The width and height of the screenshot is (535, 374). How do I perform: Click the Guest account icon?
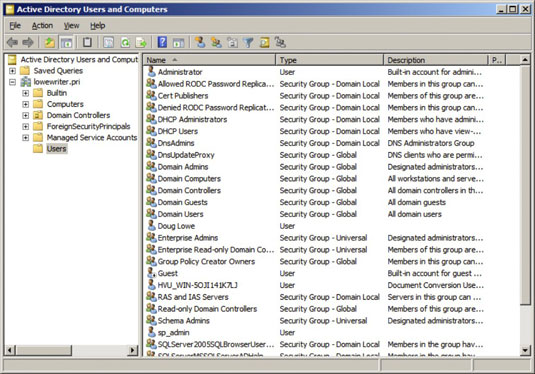click(151, 273)
